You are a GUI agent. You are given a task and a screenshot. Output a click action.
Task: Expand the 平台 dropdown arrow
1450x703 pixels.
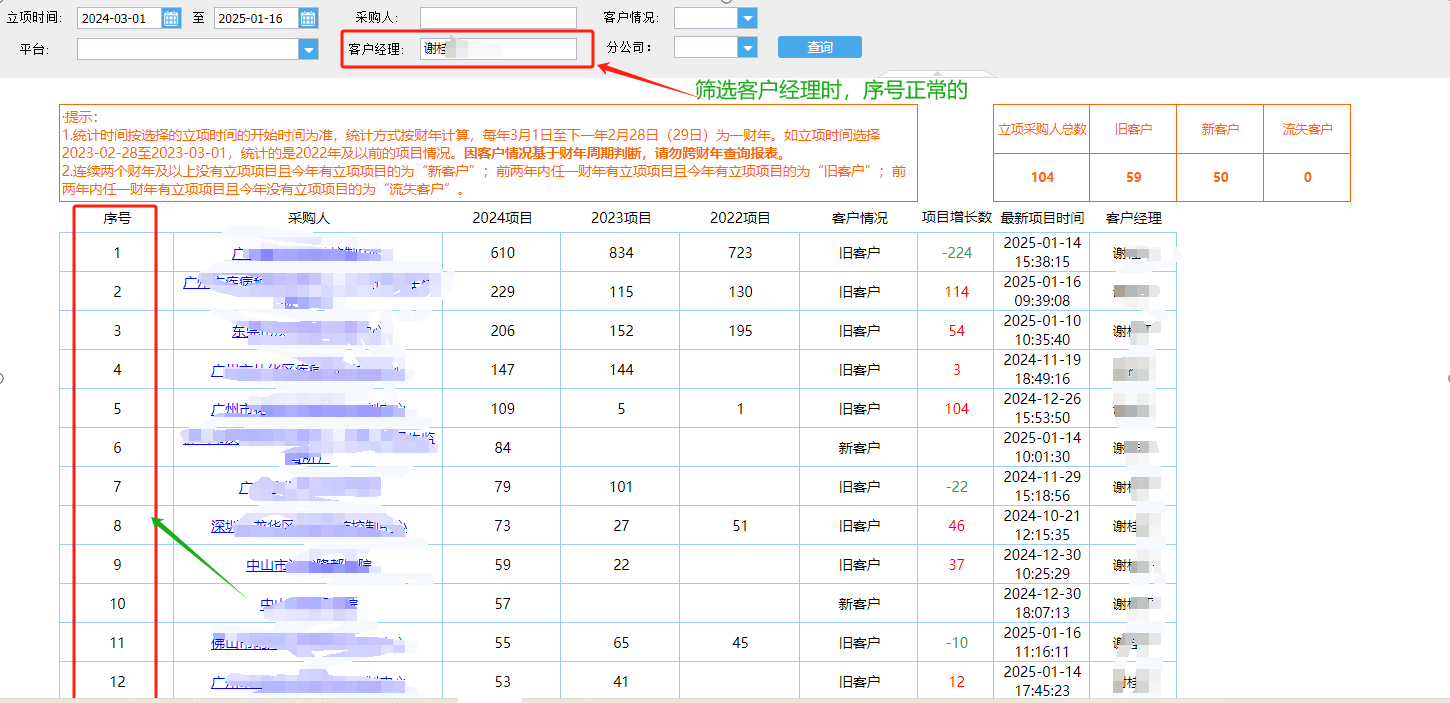308,48
